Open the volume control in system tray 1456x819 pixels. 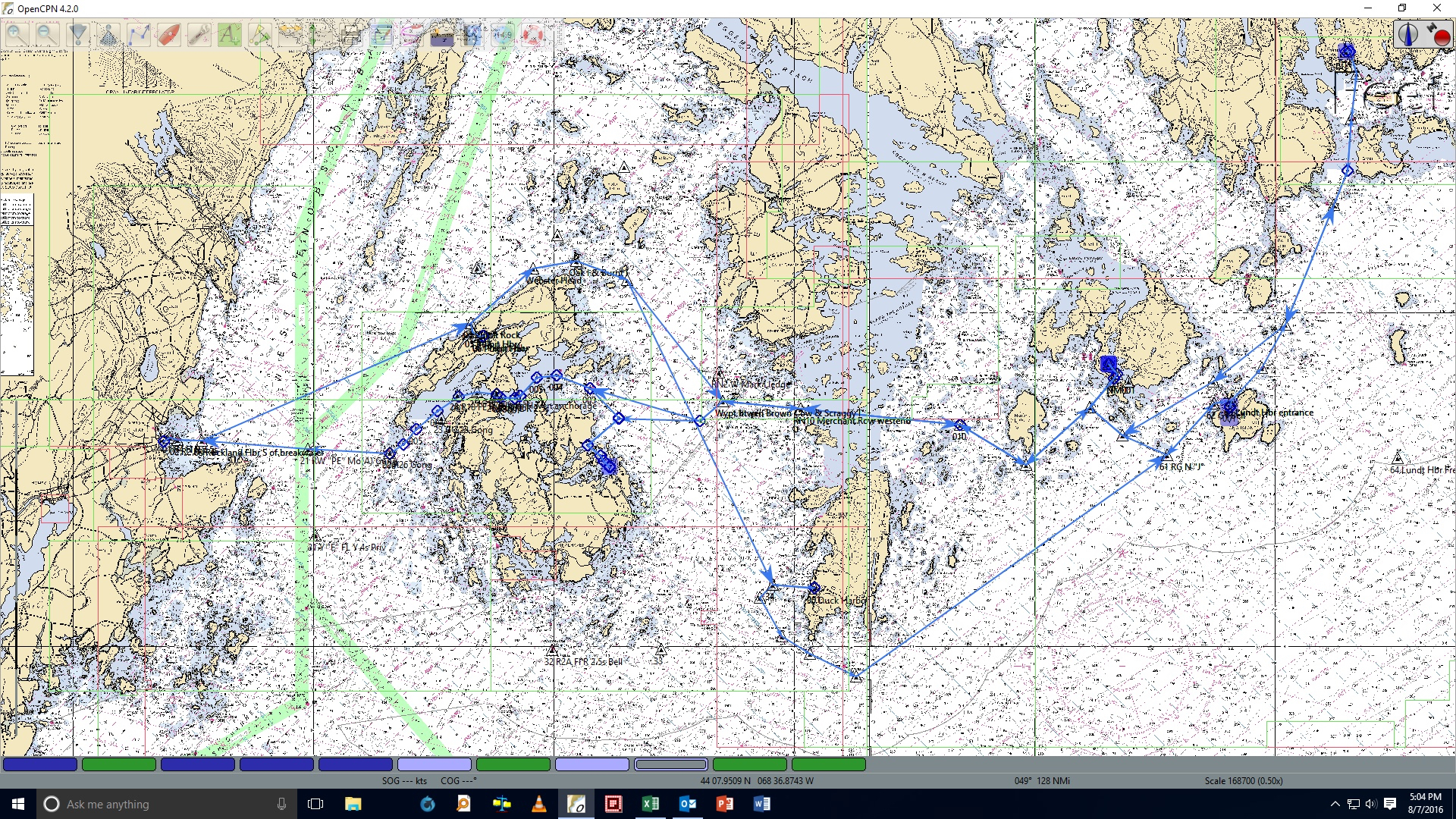point(1371,804)
